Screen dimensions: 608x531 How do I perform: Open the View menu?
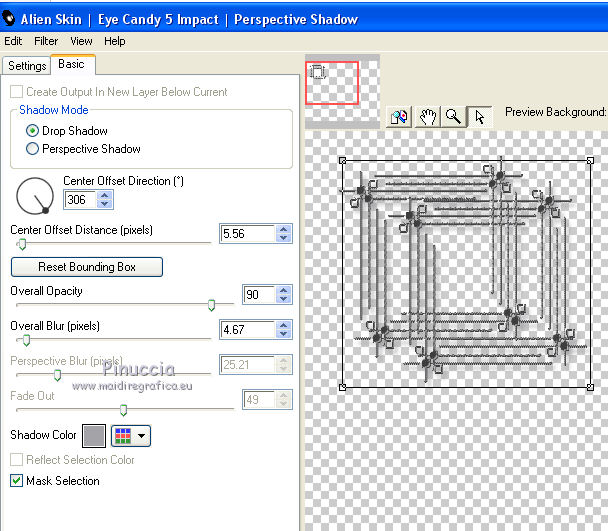81,41
